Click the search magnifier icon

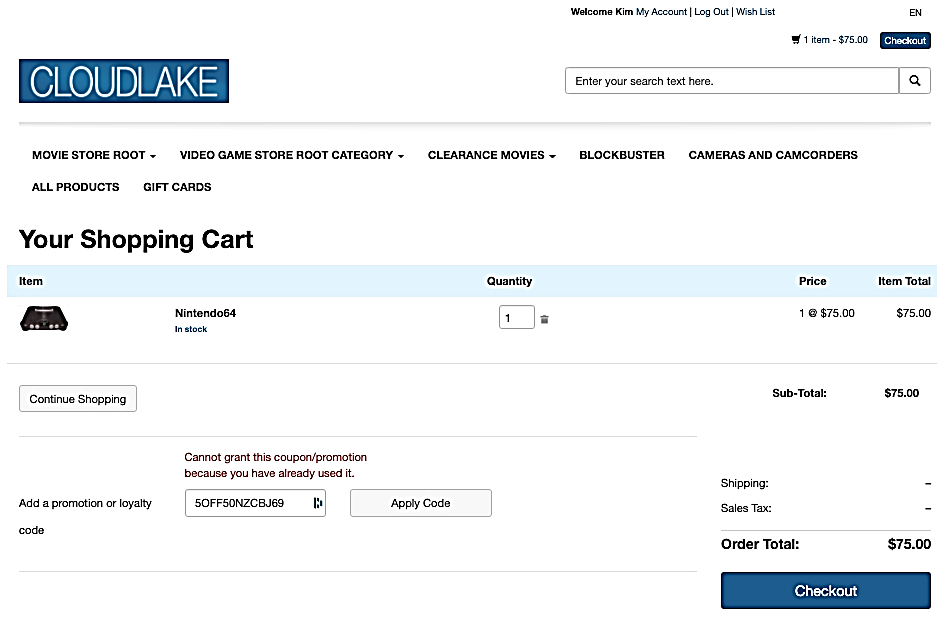914,81
